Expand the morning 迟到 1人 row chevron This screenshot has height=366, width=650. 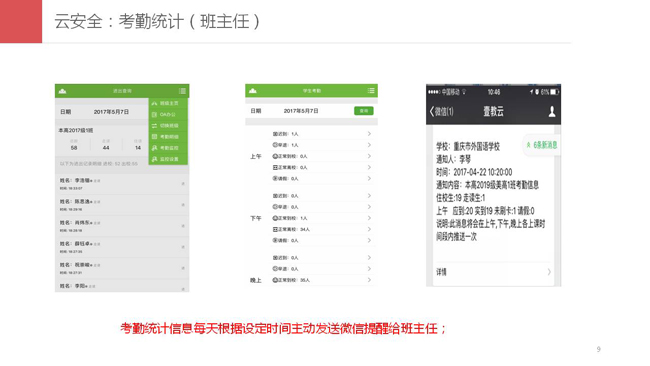tap(369, 134)
